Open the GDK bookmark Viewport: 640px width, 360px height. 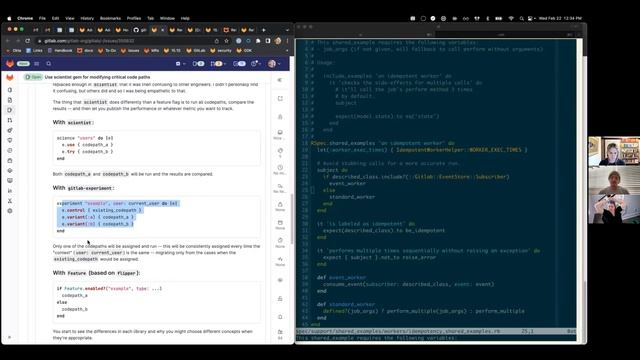(244, 51)
